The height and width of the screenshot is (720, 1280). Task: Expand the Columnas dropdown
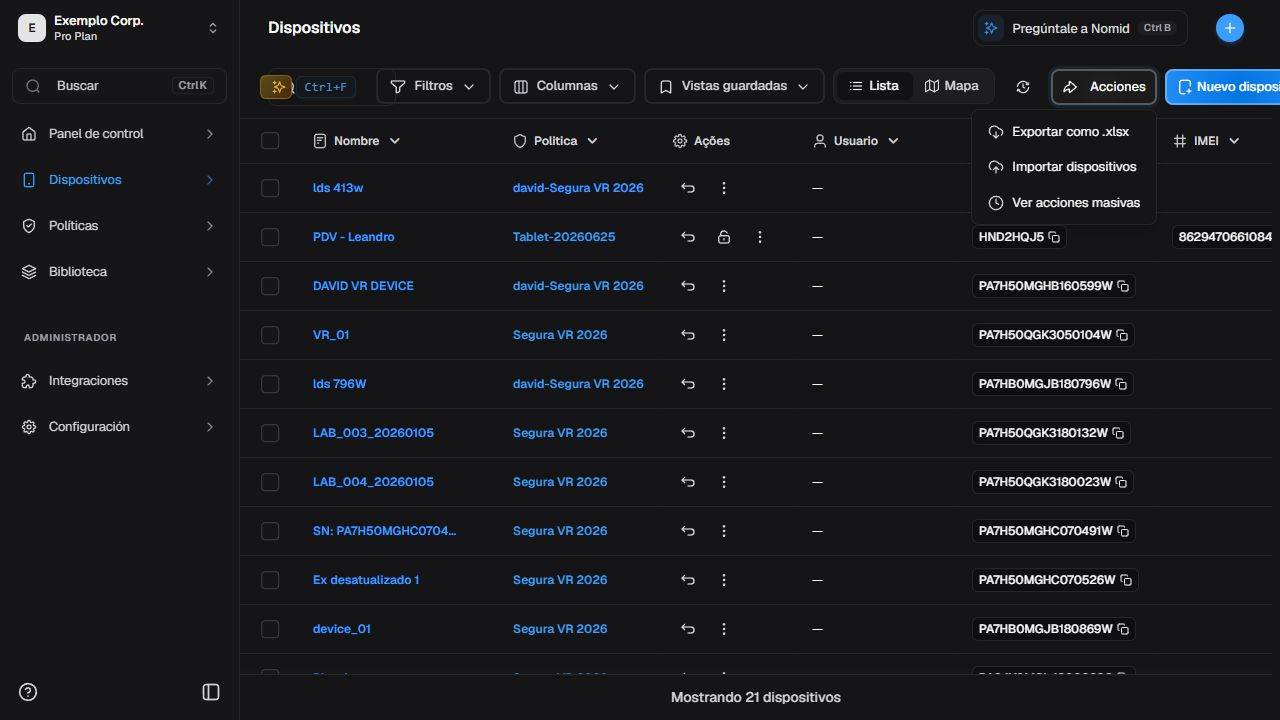pos(567,86)
